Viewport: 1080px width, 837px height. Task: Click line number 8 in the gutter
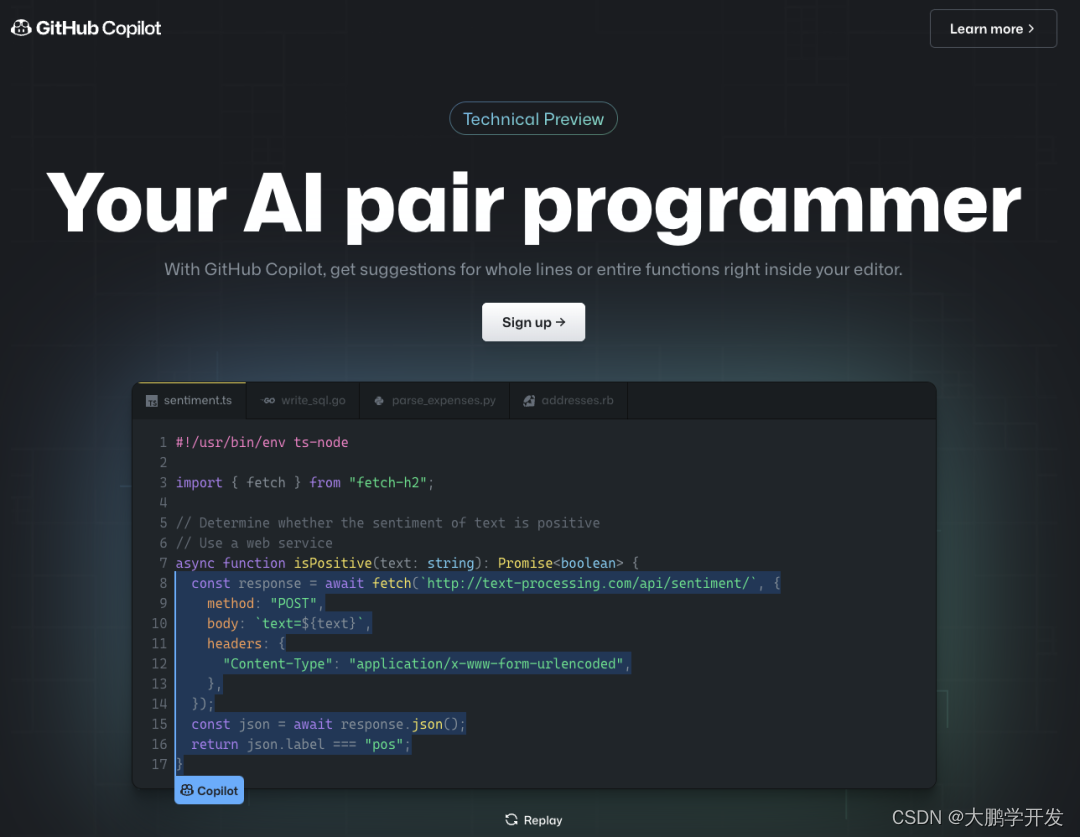pyautogui.click(x=163, y=583)
